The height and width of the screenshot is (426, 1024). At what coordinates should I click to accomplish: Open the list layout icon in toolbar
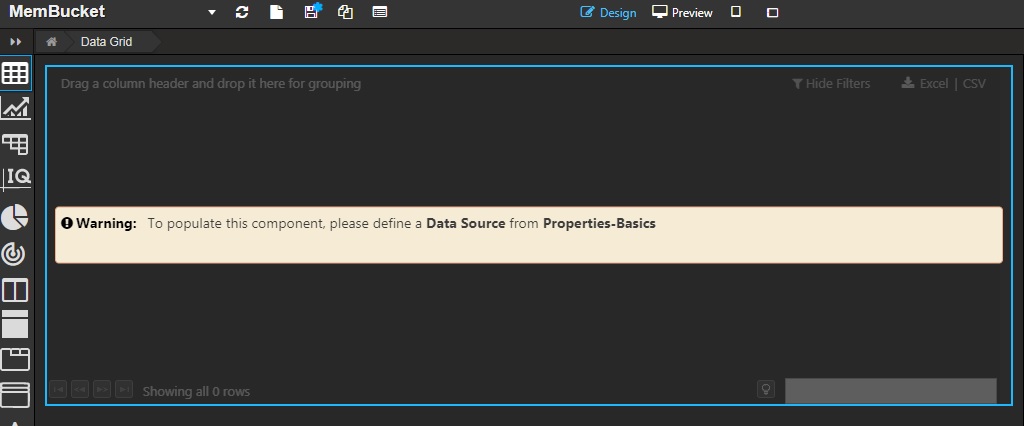click(x=379, y=12)
